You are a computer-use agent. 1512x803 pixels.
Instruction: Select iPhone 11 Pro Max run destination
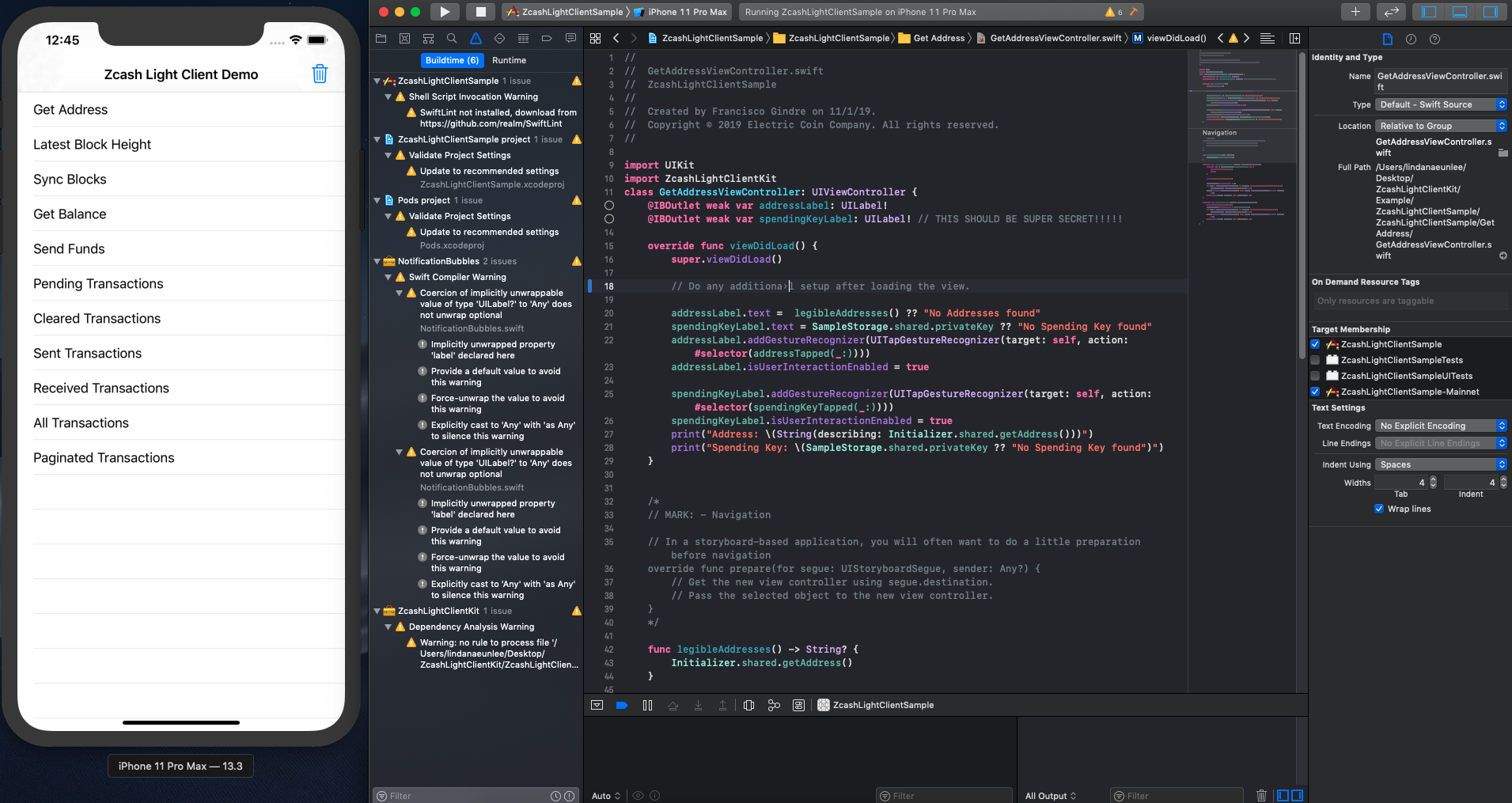(x=680, y=12)
